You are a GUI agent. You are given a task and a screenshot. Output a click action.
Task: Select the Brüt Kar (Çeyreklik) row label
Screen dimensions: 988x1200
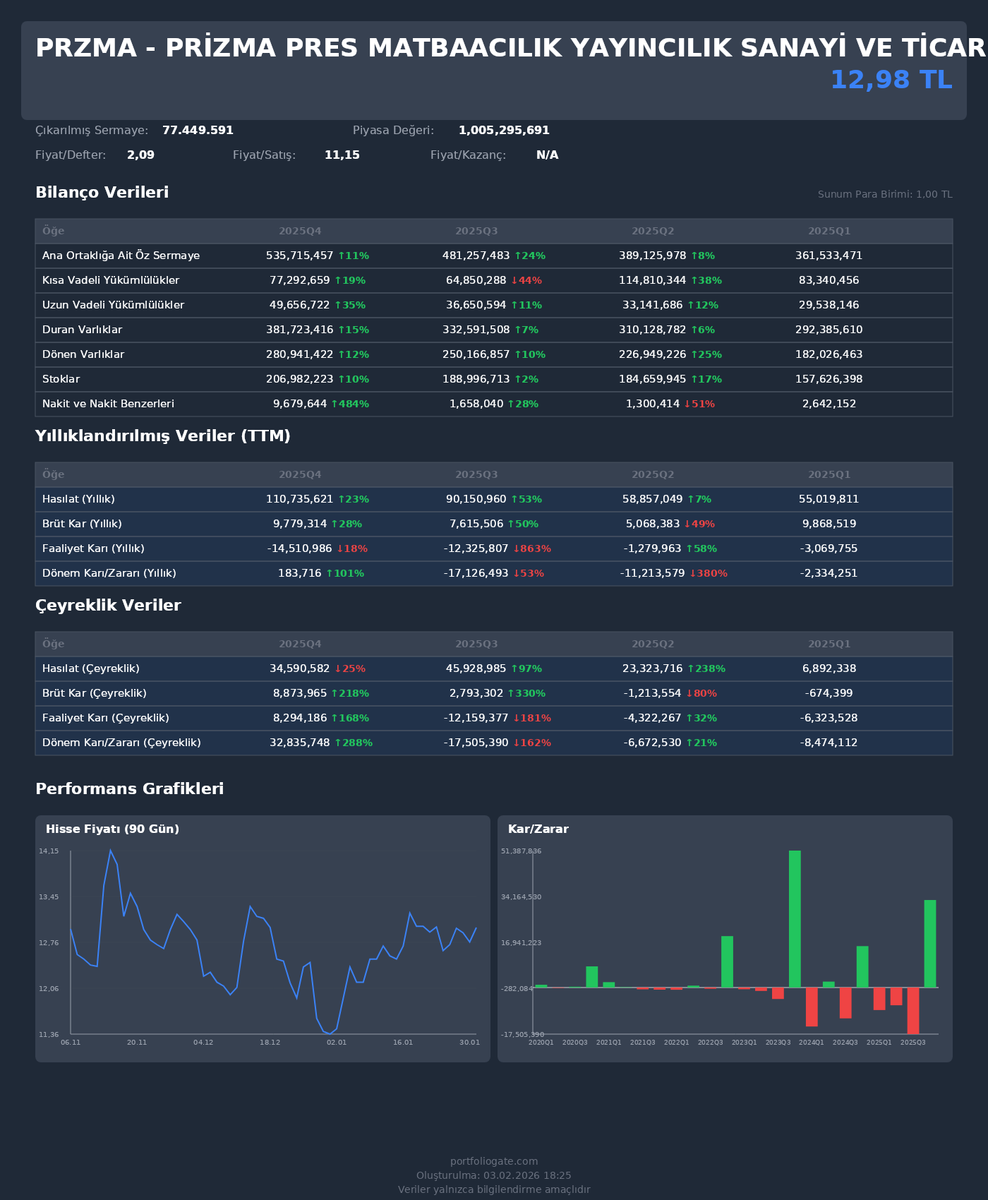pyautogui.click(x=94, y=693)
